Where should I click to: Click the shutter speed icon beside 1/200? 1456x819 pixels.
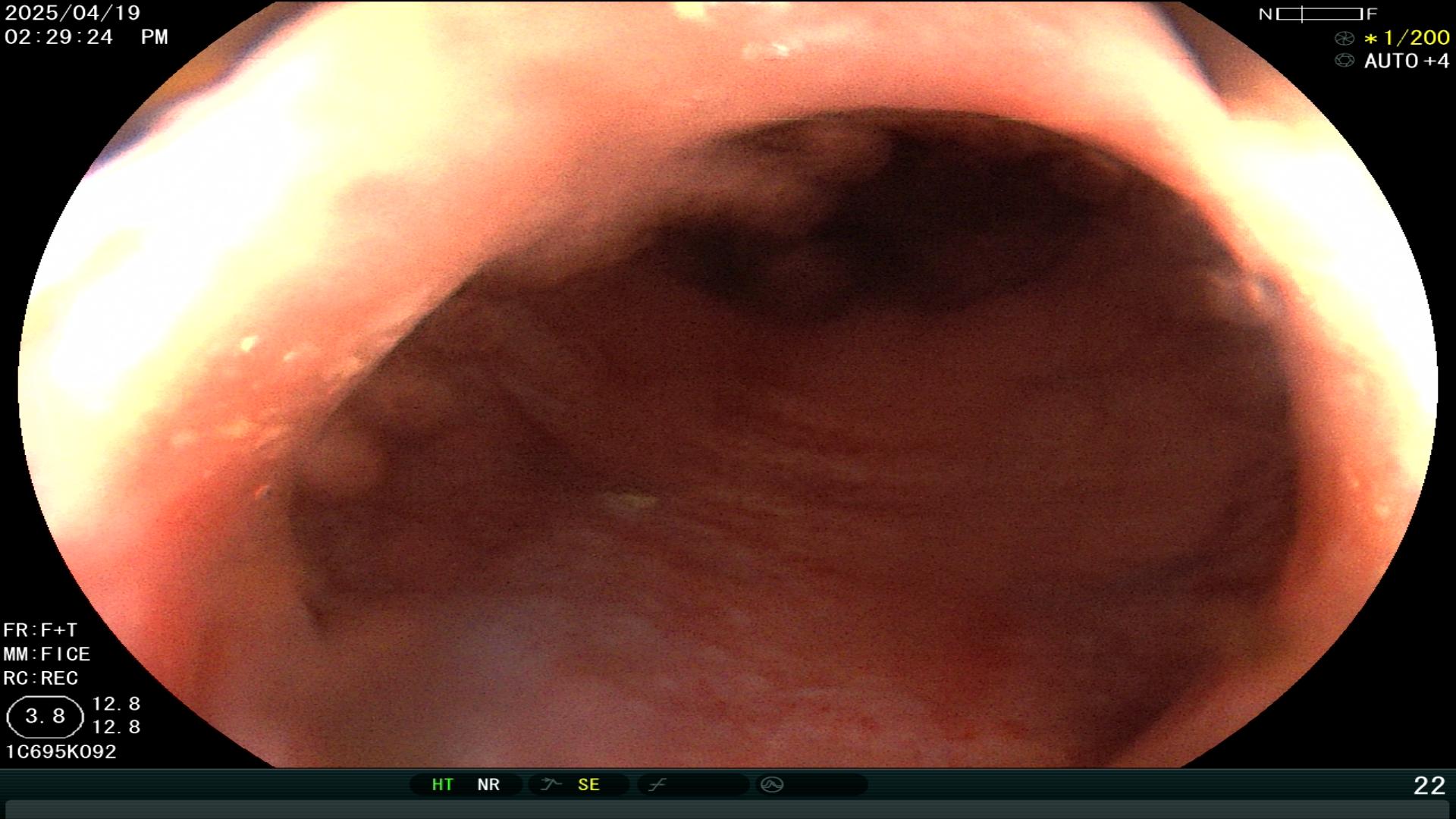1345,38
